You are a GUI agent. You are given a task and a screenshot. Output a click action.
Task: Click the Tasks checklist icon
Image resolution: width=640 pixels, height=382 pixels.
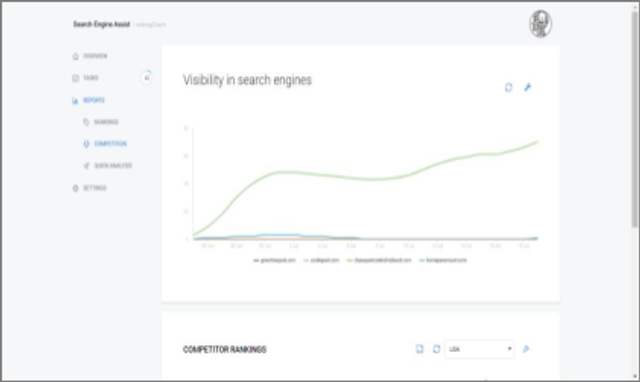75,78
